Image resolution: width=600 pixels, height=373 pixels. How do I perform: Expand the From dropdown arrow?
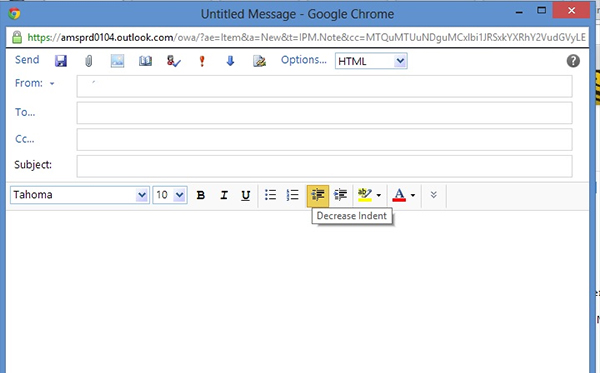pyautogui.click(x=52, y=83)
